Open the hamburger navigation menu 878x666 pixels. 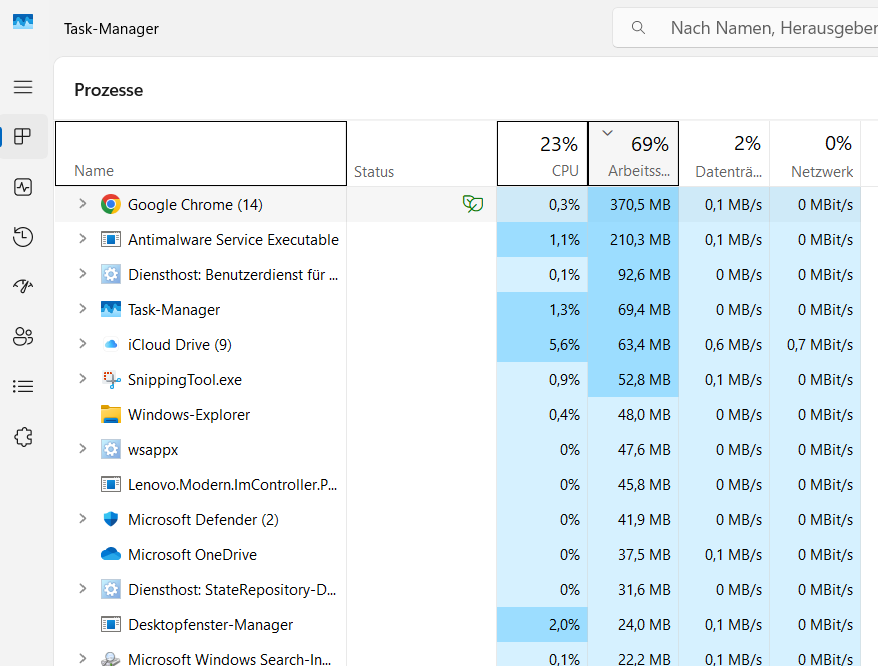23,87
